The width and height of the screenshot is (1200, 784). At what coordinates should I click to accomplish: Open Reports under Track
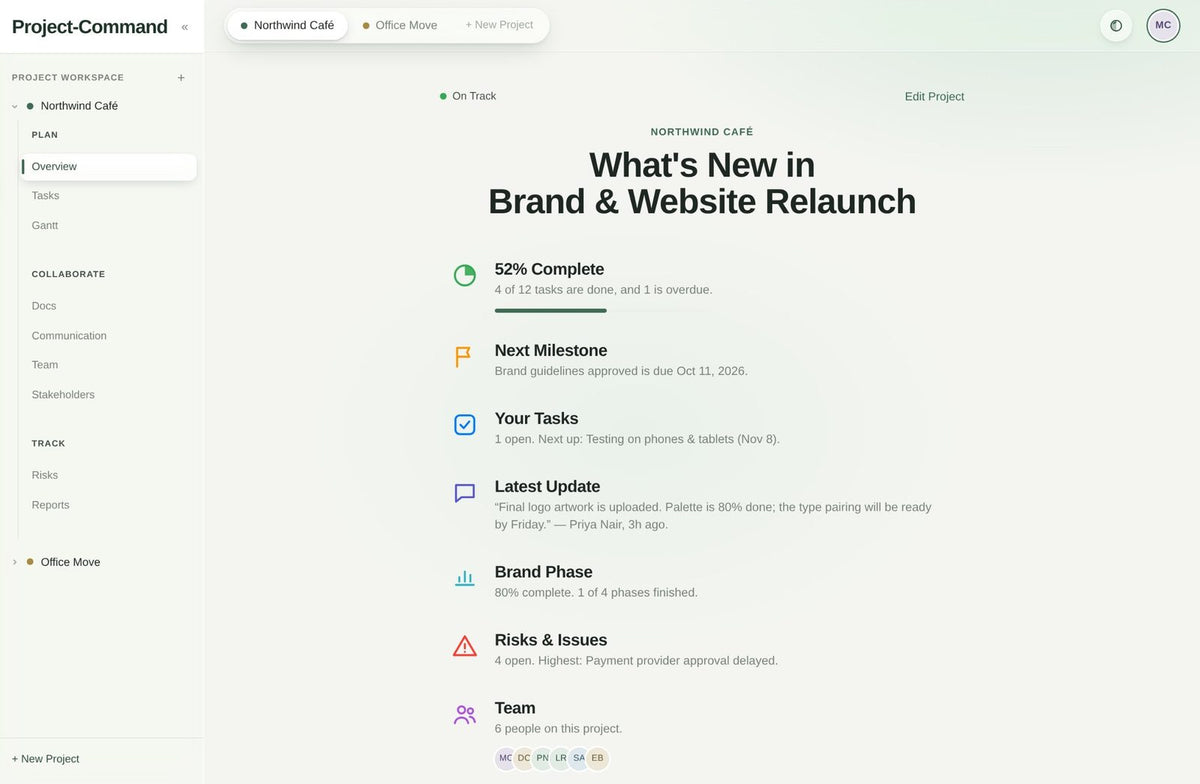(x=108, y=505)
